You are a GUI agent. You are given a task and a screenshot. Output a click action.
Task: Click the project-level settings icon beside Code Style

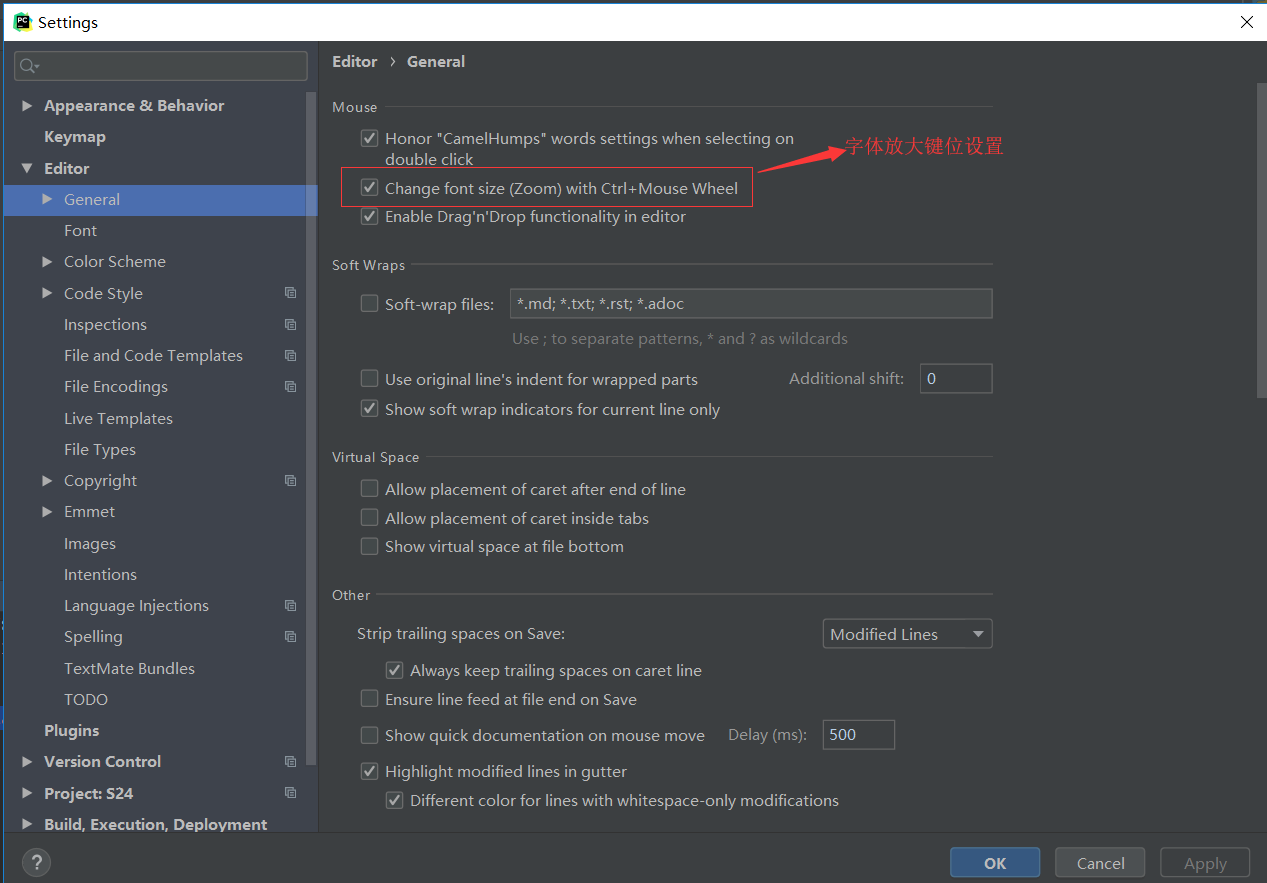290,293
